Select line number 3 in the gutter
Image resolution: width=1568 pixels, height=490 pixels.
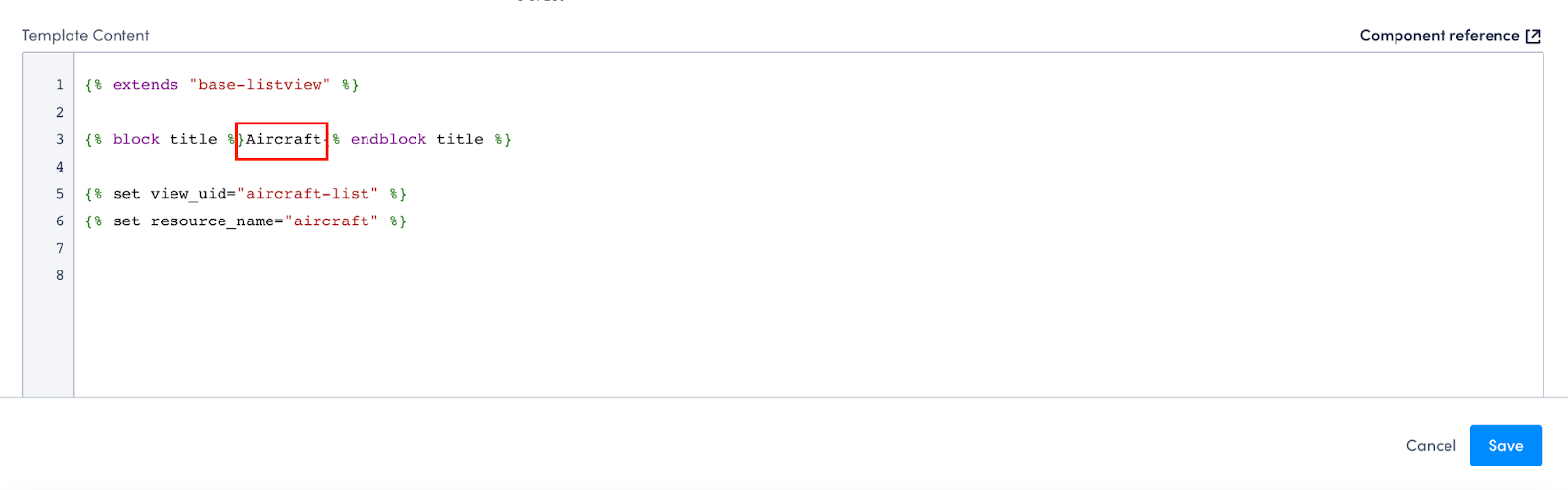(60, 140)
